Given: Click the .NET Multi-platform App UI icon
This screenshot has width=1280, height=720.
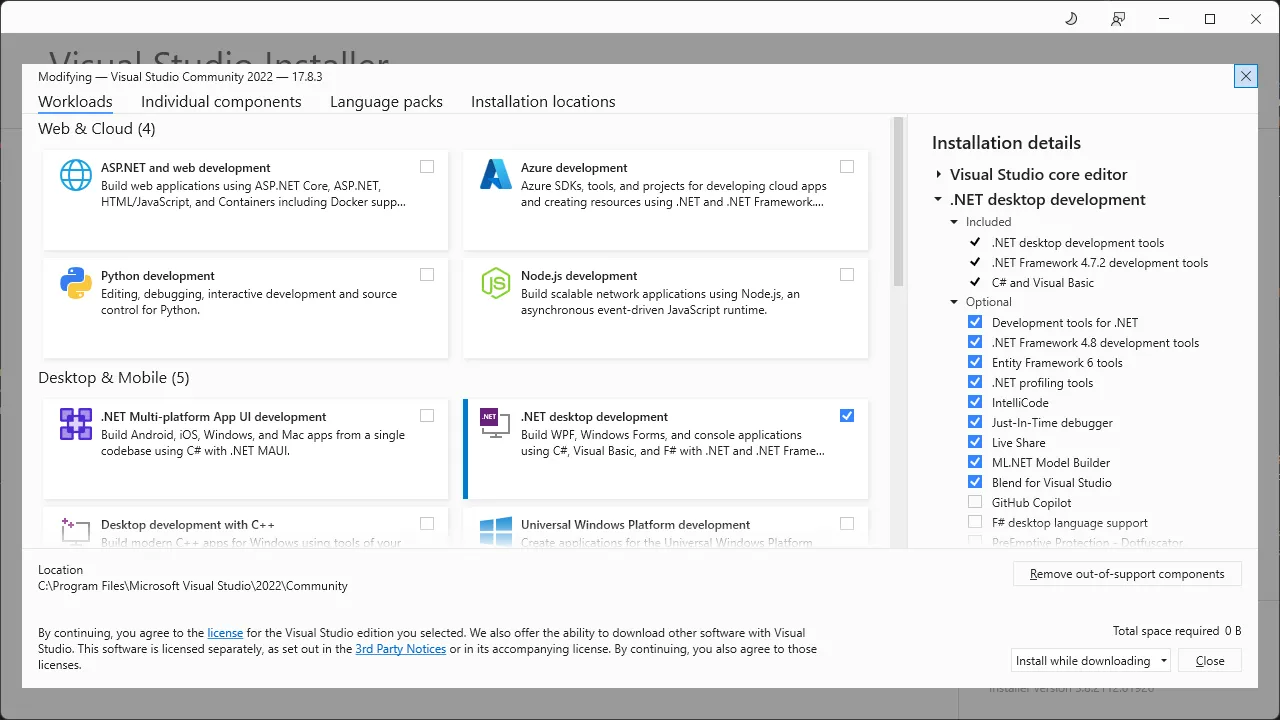Looking at the screenshot, I should coord(76,424).
